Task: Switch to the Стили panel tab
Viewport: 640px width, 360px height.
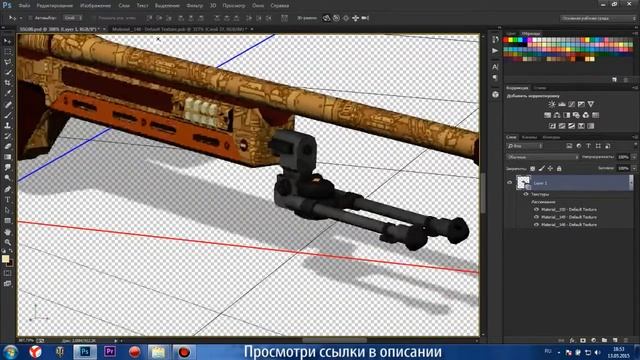Action: [540, 88]
